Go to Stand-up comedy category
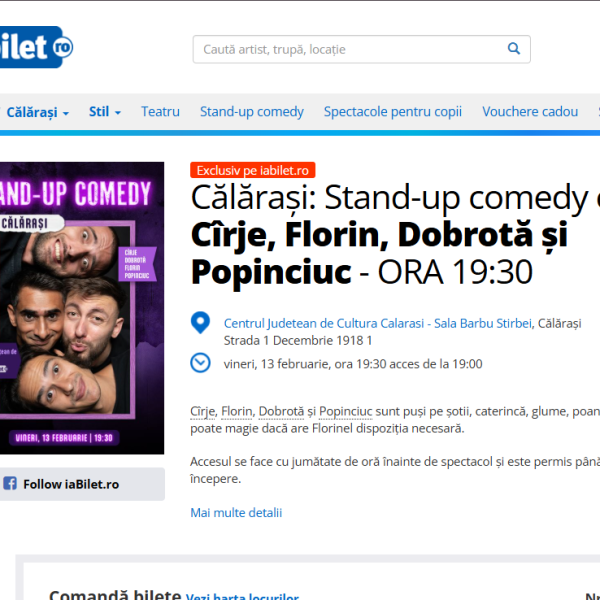 click(x=252, y=112)
